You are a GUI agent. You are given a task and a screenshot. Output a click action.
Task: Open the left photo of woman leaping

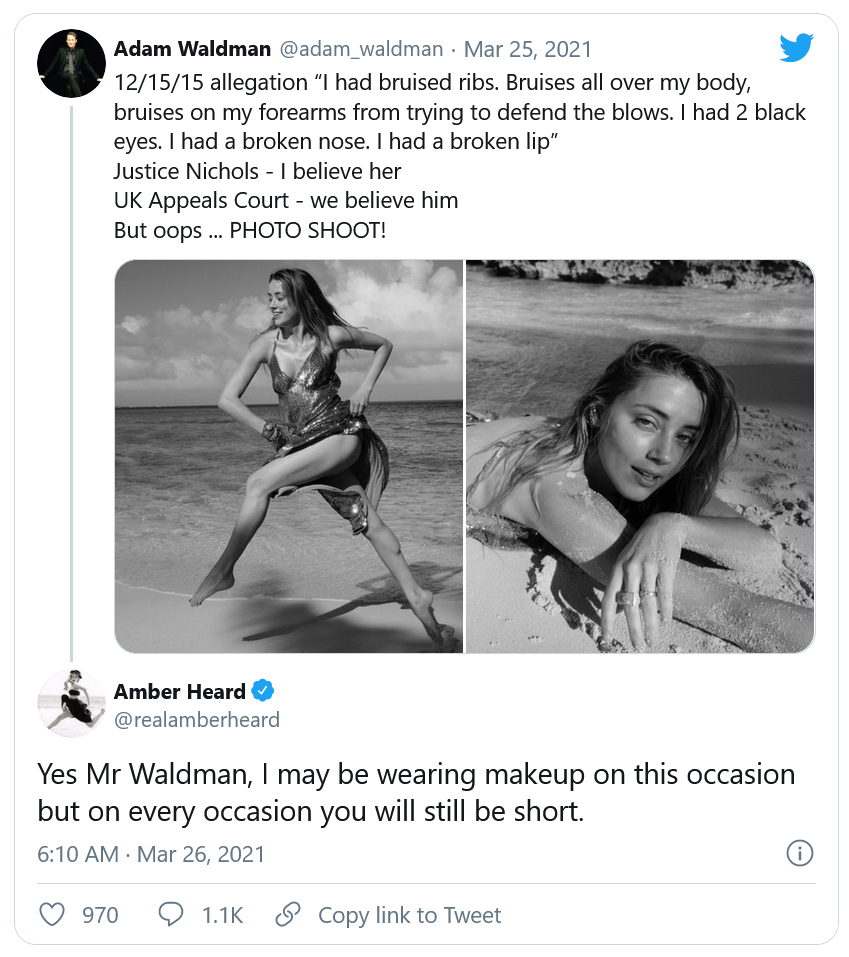tap(289, 456)
